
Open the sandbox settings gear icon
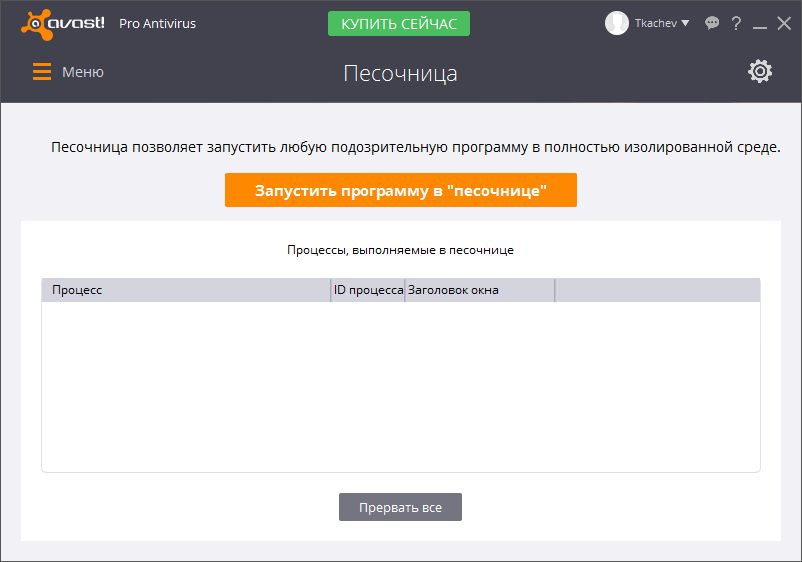pos(760,72)
